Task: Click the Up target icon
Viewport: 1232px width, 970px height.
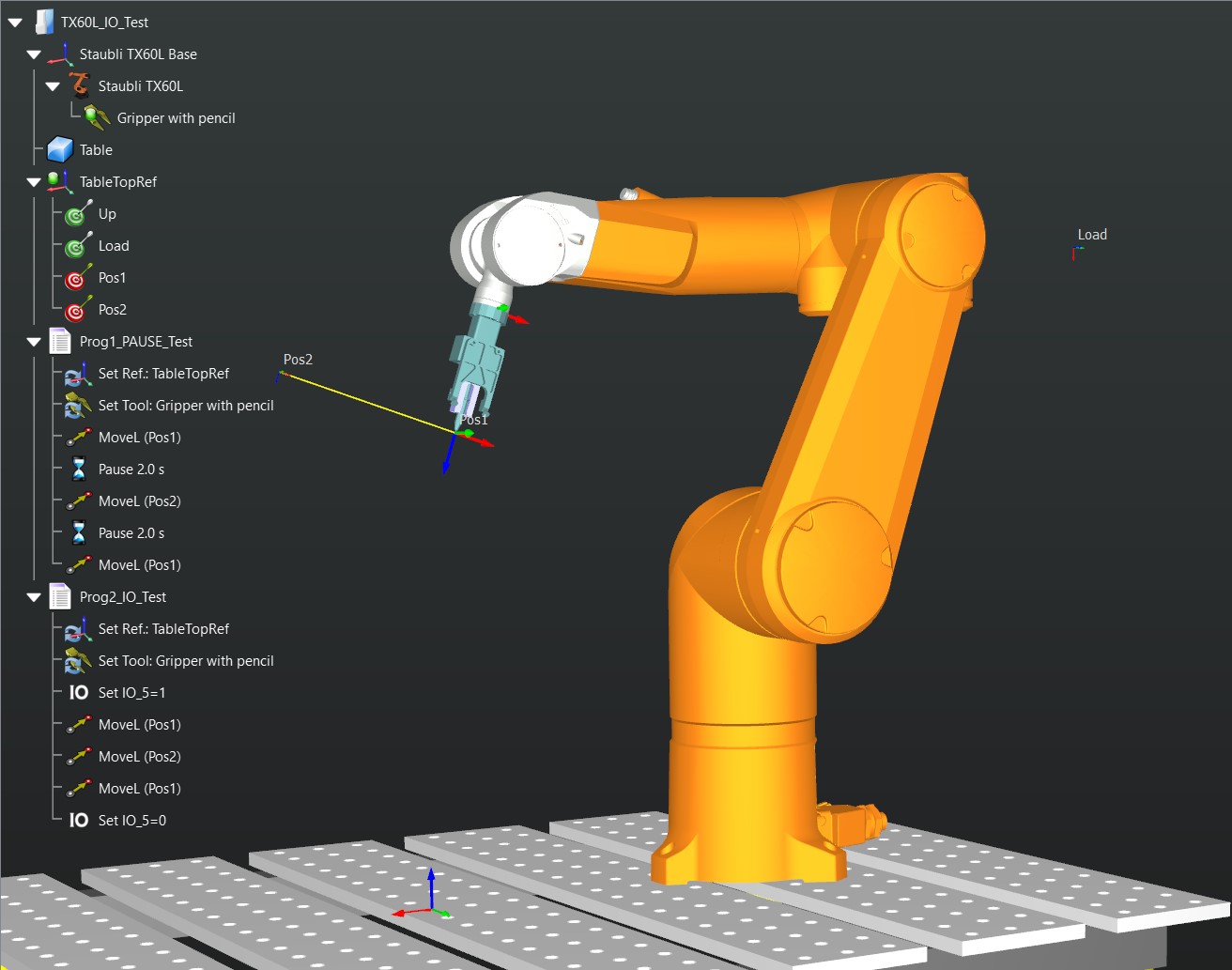Action: (78, 214)
